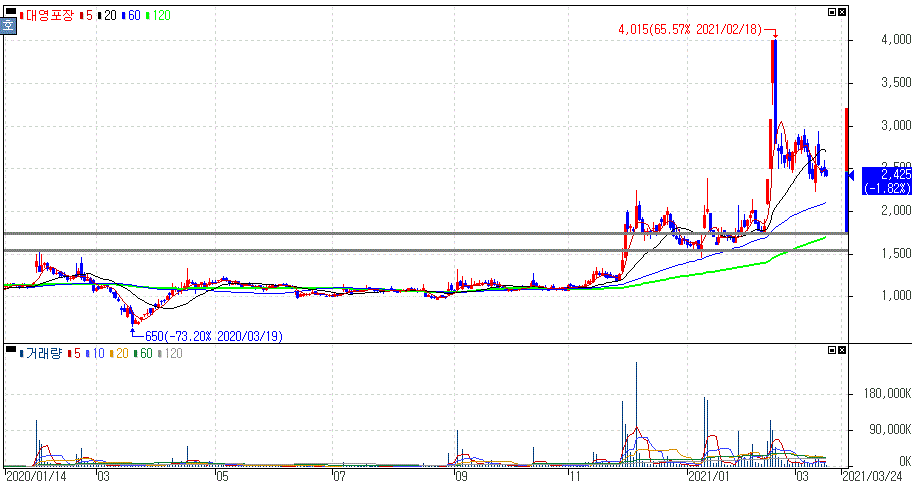Screen dimensions: 912x482
Task: Click the 1,500 price axis label
Action: [x=896, y=254]
